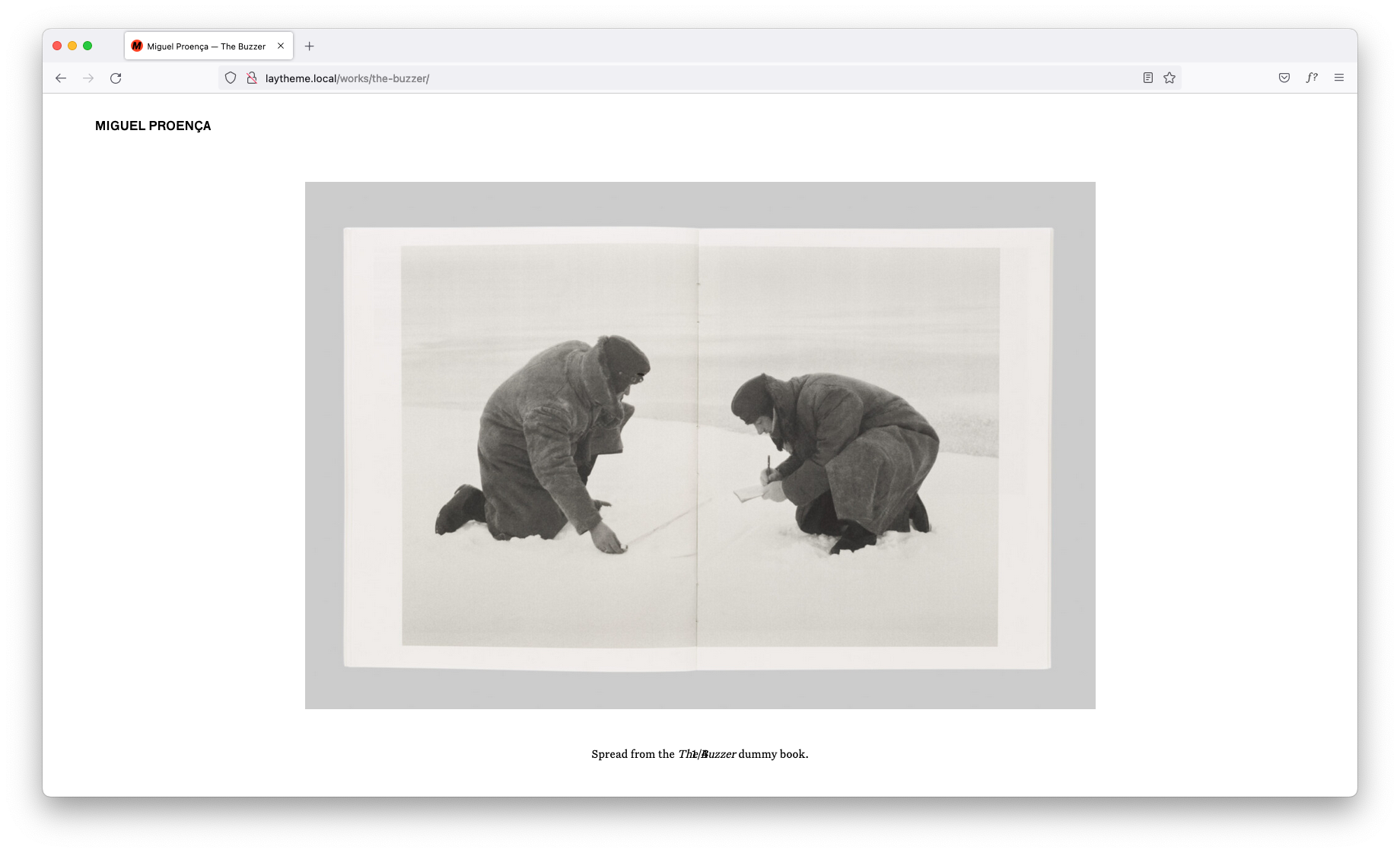Image resolution: width=1400 pixels, height=853 pixels.
Task: Close the browser window with the red button
Action: coord(57,46)
